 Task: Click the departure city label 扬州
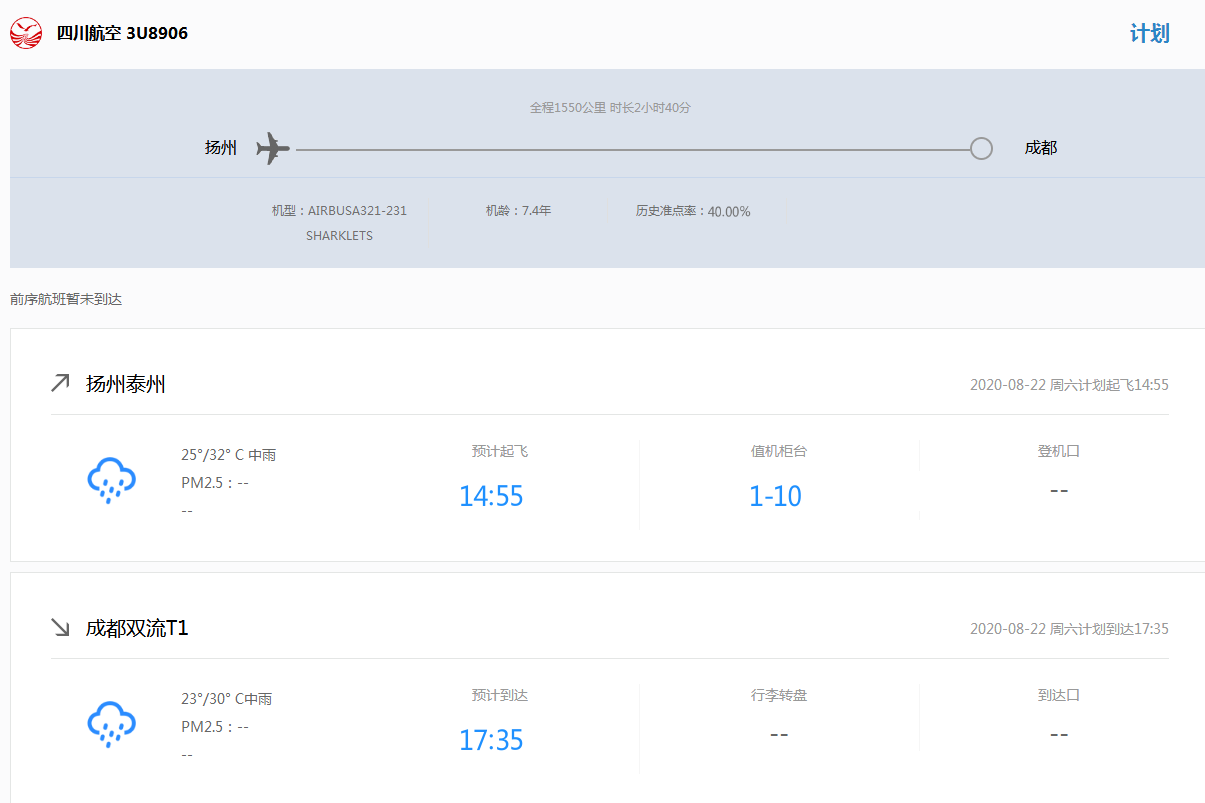click(221, 148)
